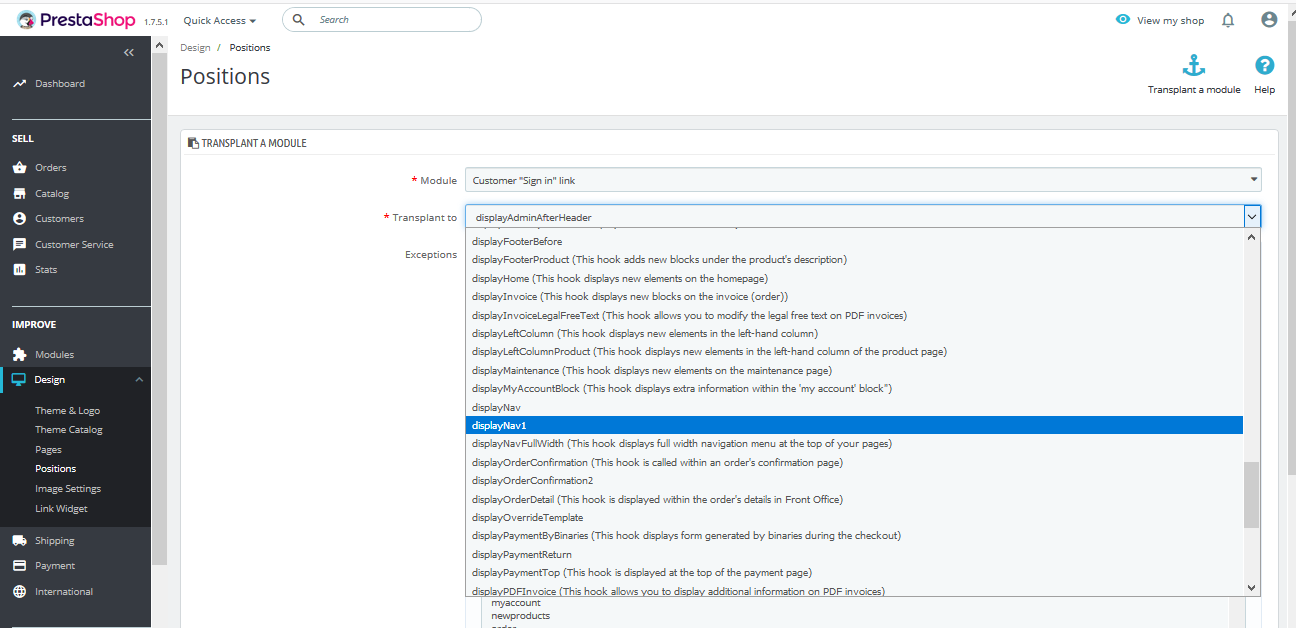Screen dimensions: 1296x628
Task: Select displayHome hook option
Action: 854,279
